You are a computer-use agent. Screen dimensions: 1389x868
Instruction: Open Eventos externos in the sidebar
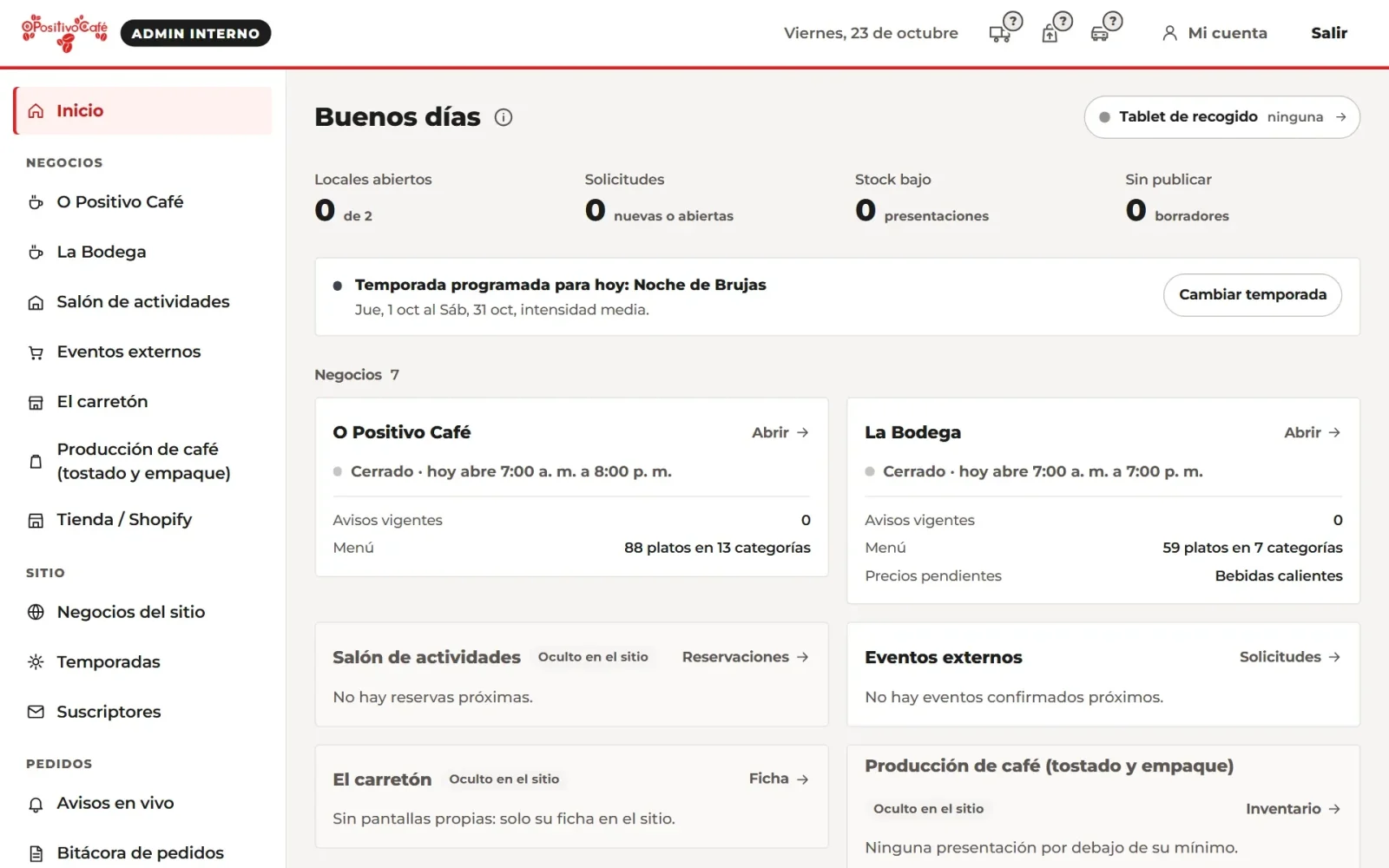pyautogui.click(x=142, y=352)
